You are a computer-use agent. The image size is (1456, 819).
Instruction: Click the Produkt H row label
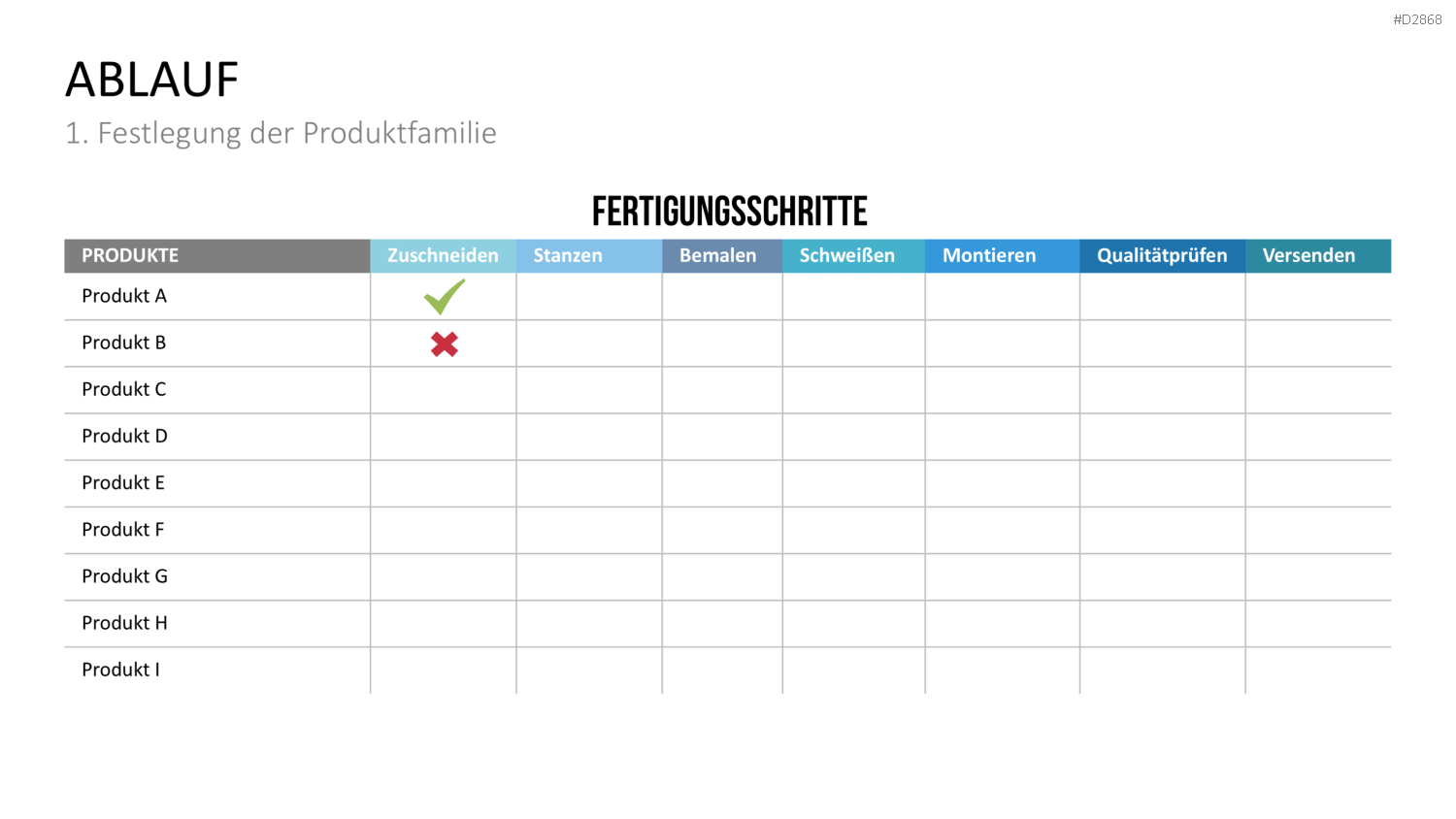[124, 623]
